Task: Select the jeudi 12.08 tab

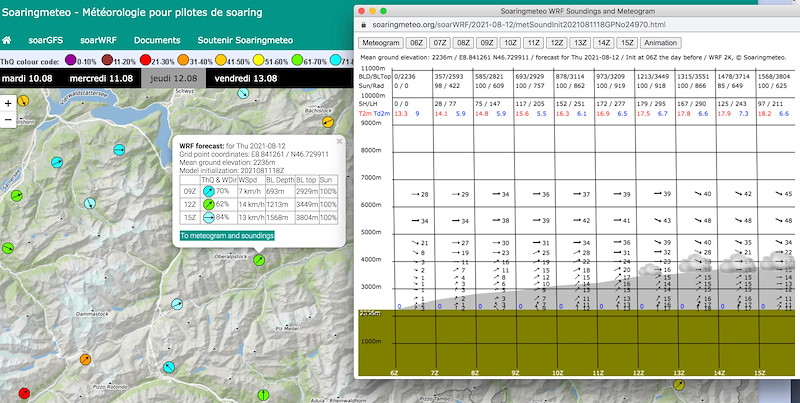Action: tap(172, 79)
